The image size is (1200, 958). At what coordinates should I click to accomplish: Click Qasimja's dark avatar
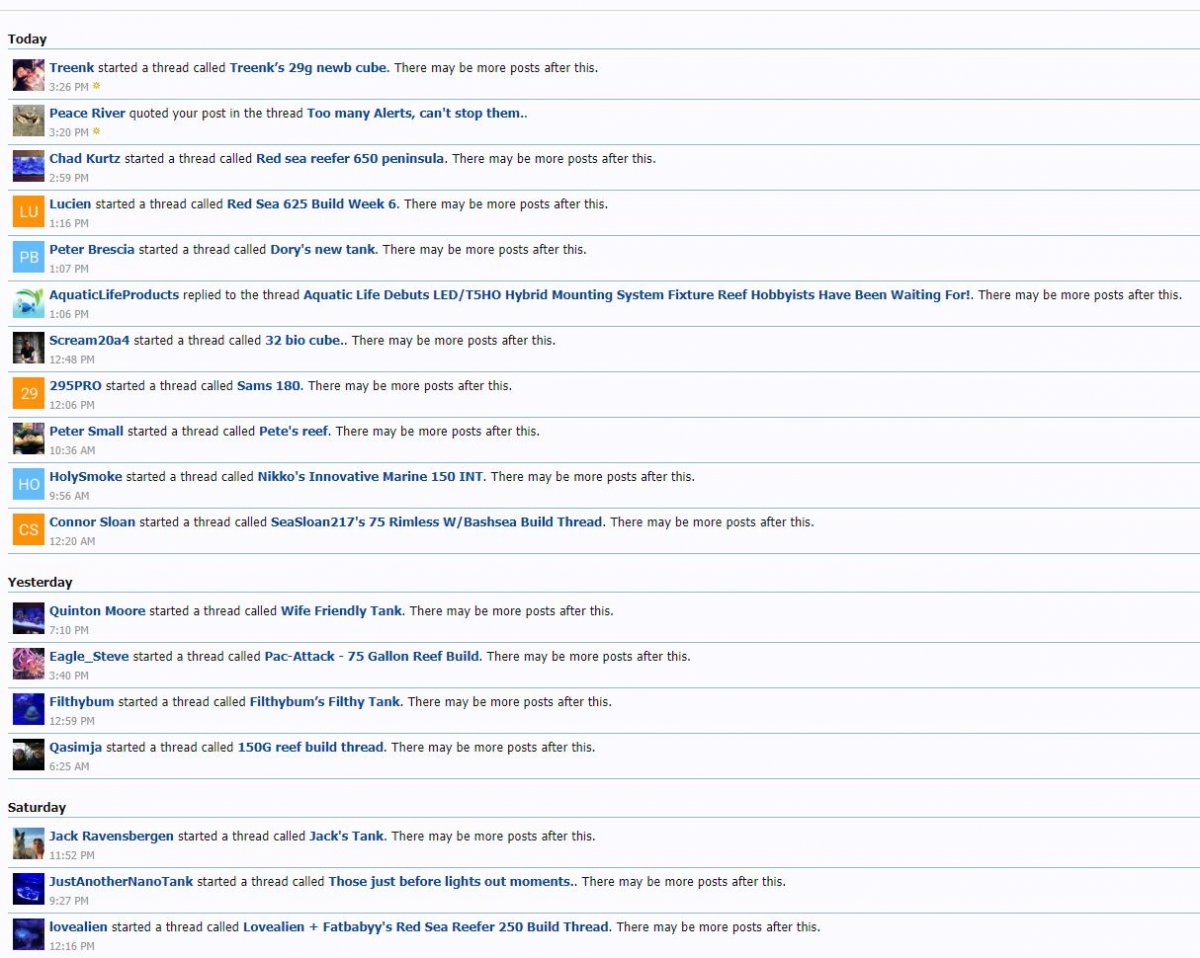pos(29,755)
